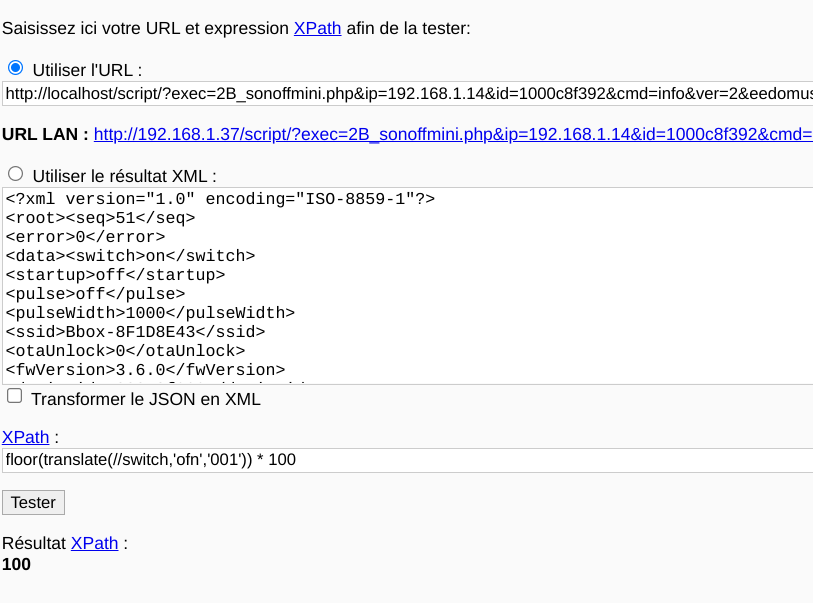
Task: Click the "Utiliser le résultat XML :" label text
Action: (124, 176)
